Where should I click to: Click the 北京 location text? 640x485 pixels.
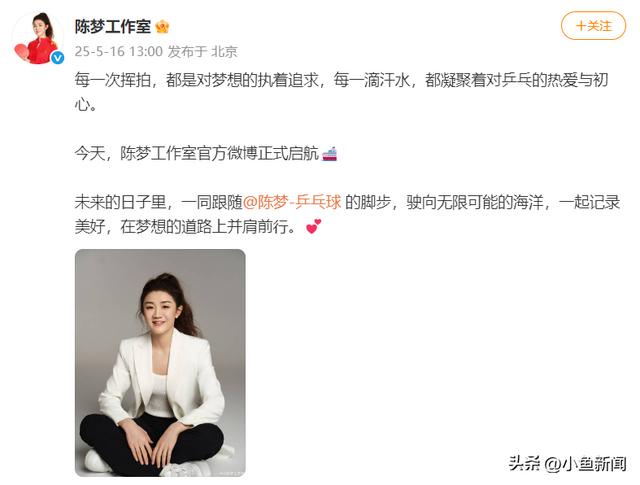point(224,51)
